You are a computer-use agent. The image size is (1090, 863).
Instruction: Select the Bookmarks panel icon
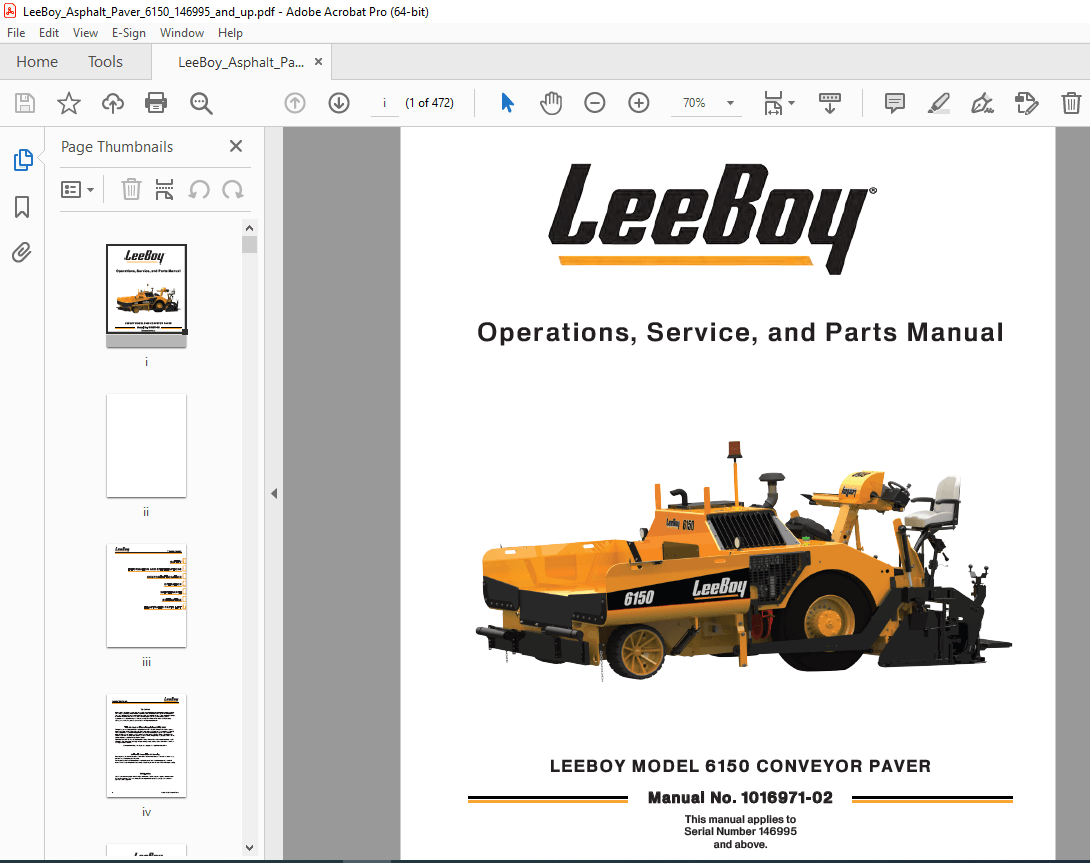click(x=22, y=206)
